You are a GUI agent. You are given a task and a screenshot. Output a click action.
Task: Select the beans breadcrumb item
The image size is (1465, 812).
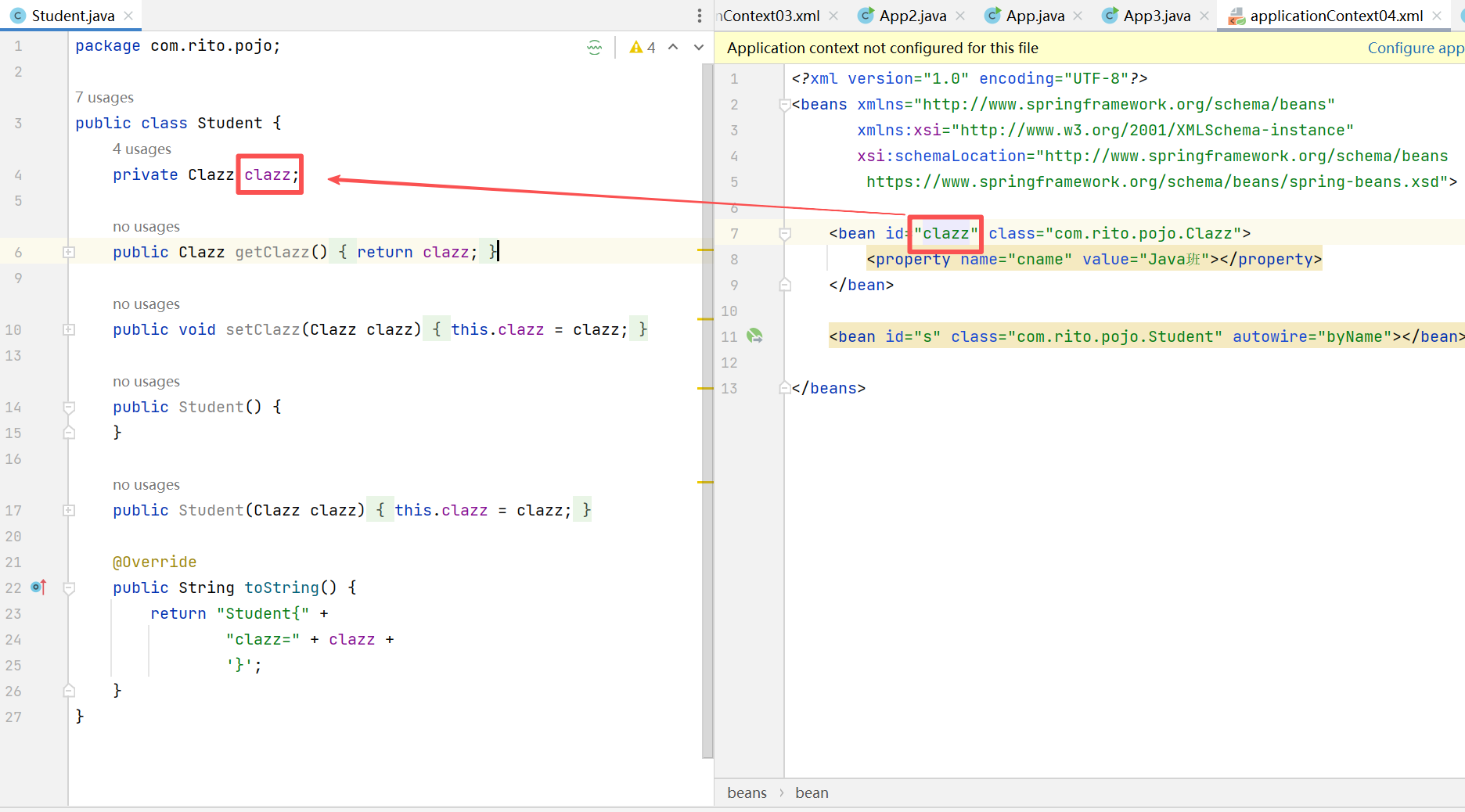747,792
